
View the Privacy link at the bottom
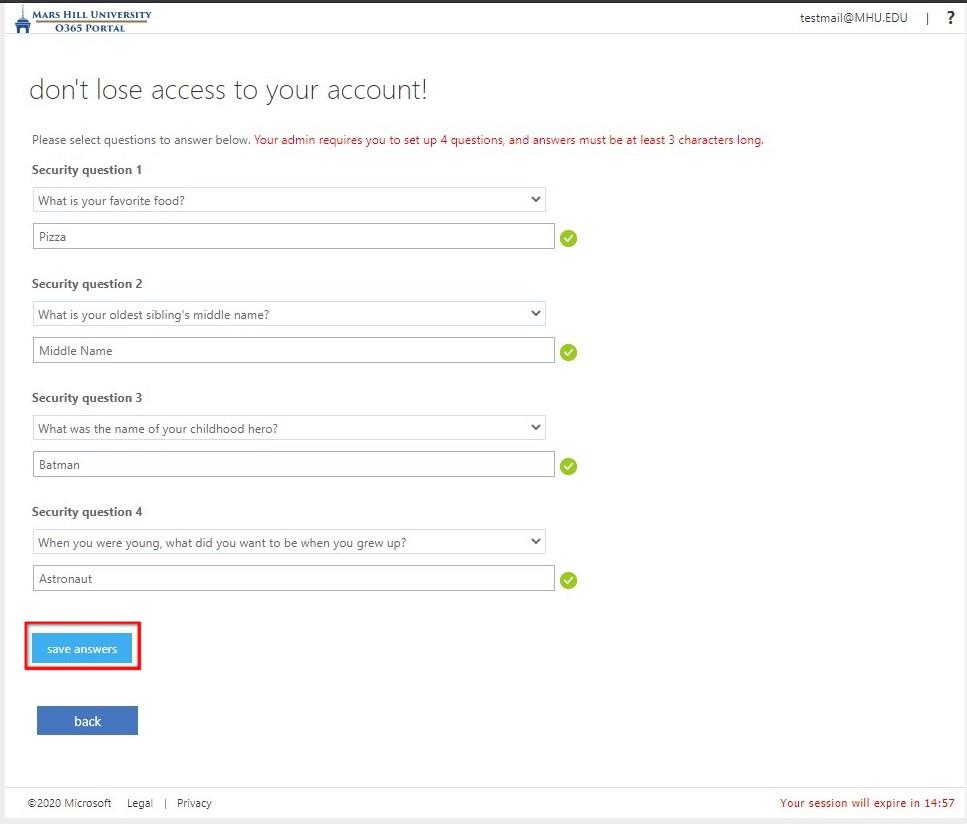pos(194,803)
